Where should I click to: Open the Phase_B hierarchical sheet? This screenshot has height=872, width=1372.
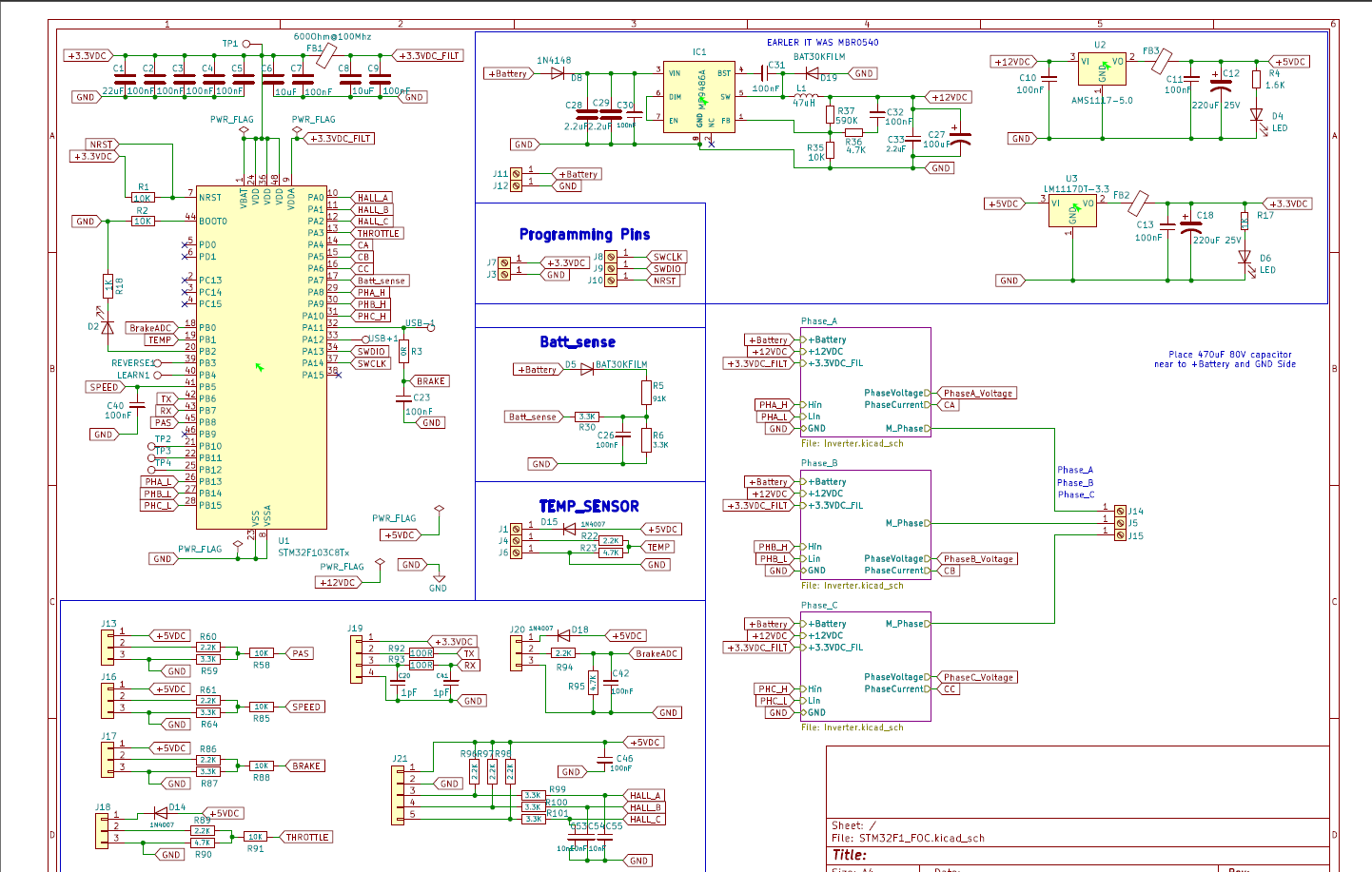point(866,524)
